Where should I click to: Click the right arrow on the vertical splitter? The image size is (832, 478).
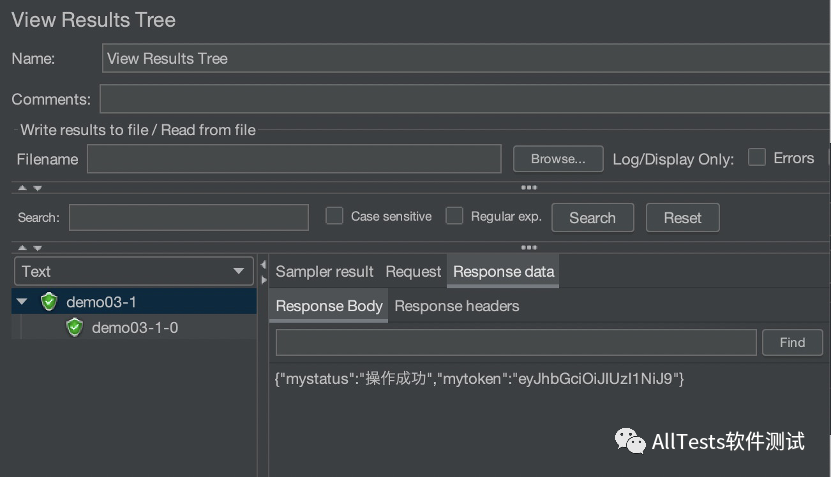(264, 280)
